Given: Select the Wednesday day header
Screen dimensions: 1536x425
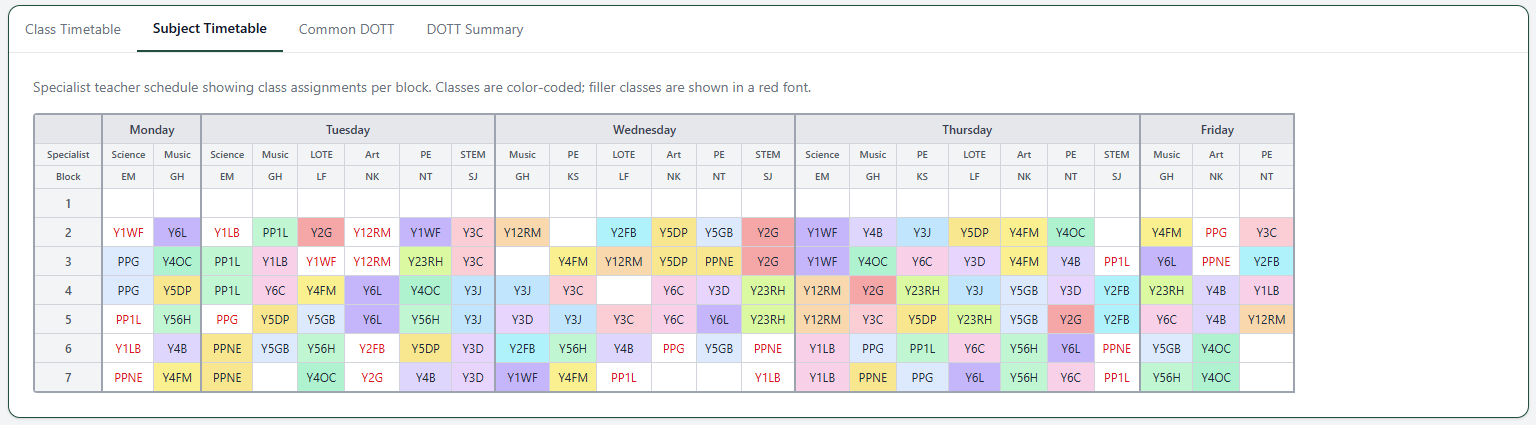Looking at the screenshot, I should (x=645, y=129).
